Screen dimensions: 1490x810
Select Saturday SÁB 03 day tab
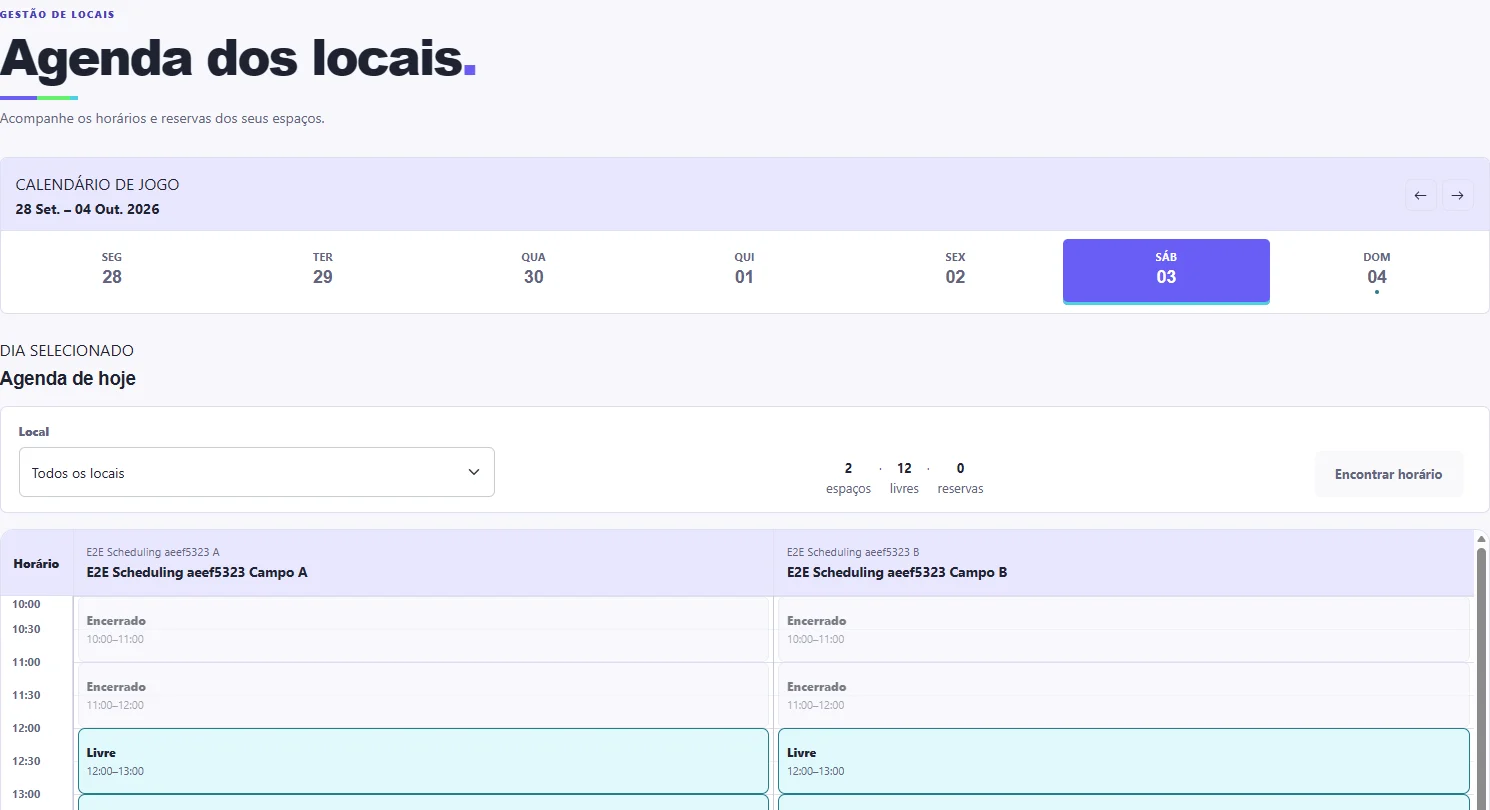[x=1166, y=271]
